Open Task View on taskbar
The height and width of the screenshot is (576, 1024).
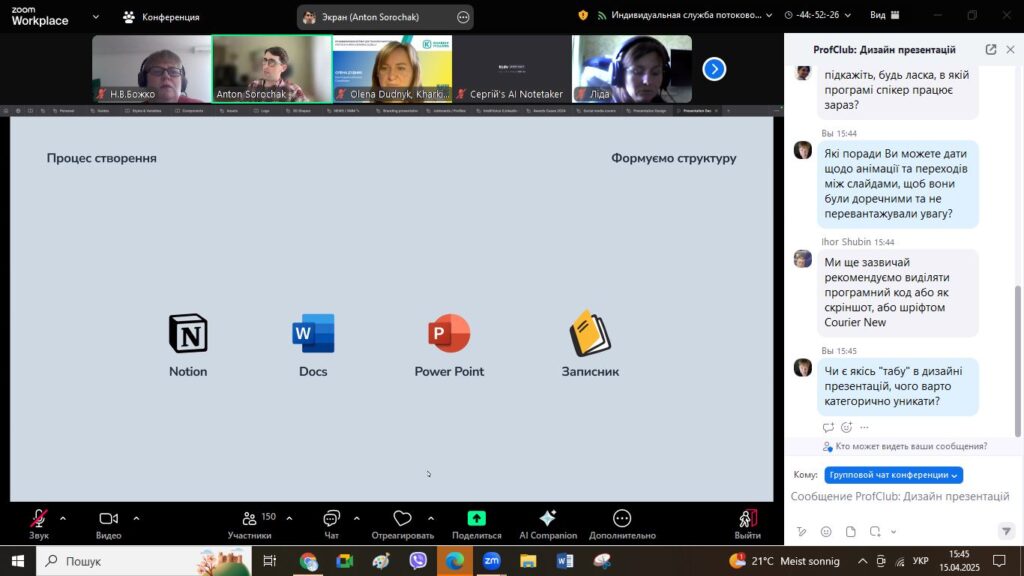[x=269, y=561]
